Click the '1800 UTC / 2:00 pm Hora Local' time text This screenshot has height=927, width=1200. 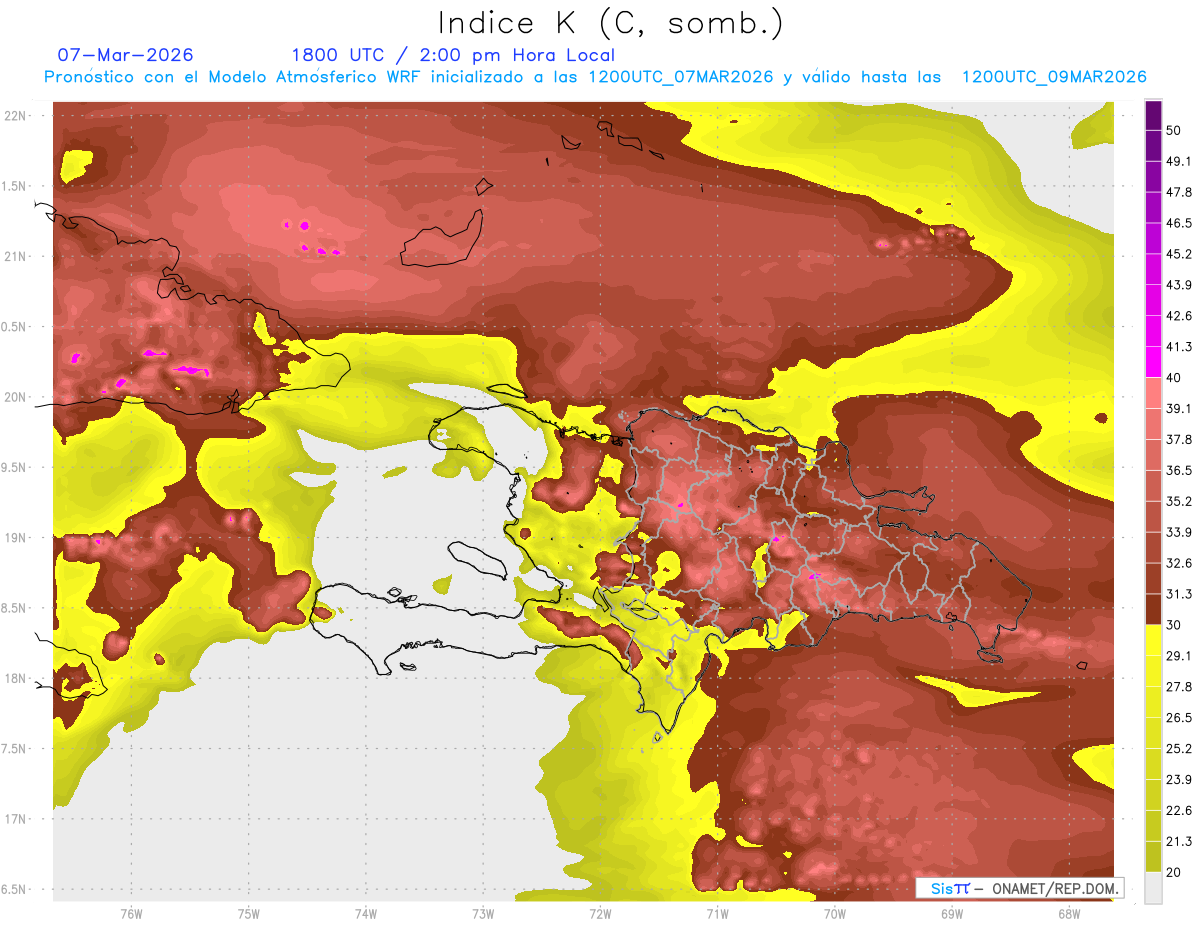point(453,55)
